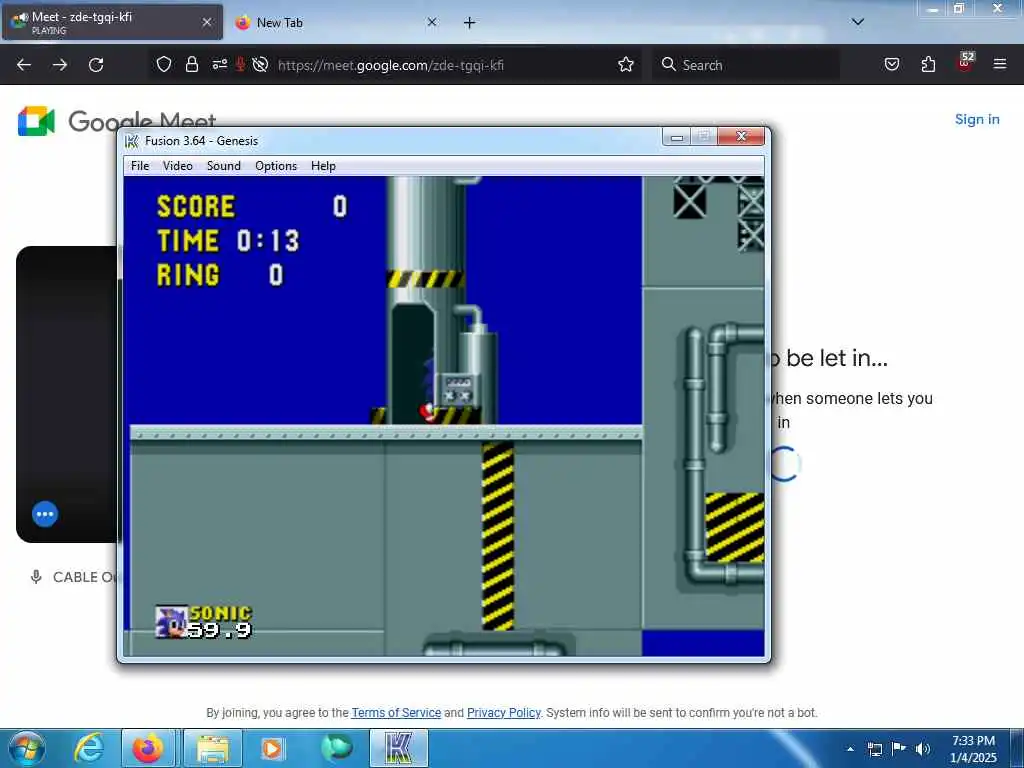Click the site security padlock icon
This screenshot has height=768, width=1024.
191,64
